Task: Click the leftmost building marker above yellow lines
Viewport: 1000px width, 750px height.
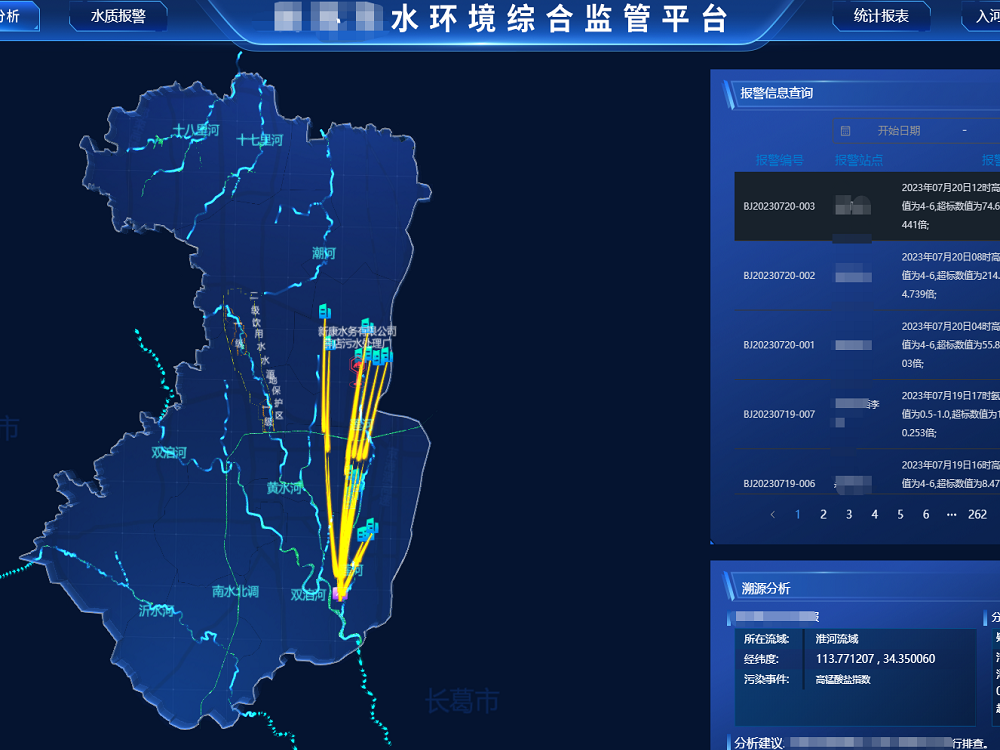Action: point(324,313)
